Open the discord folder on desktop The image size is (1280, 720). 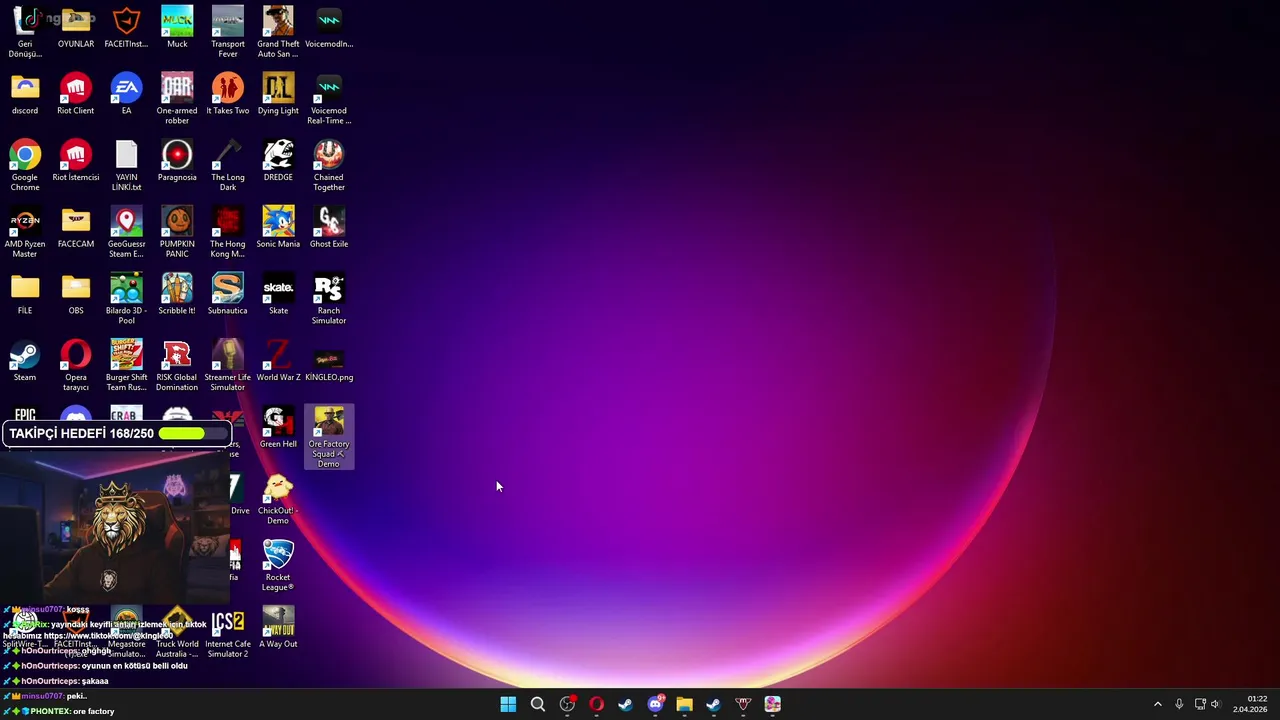pos(25,95)
